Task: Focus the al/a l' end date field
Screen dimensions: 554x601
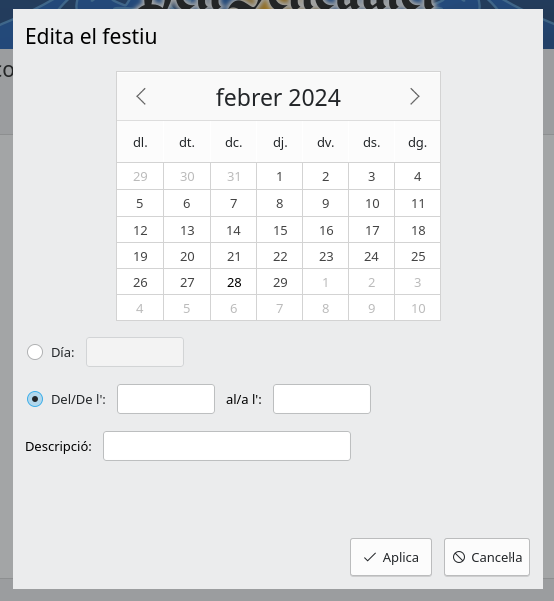Action: pos(322,399)
